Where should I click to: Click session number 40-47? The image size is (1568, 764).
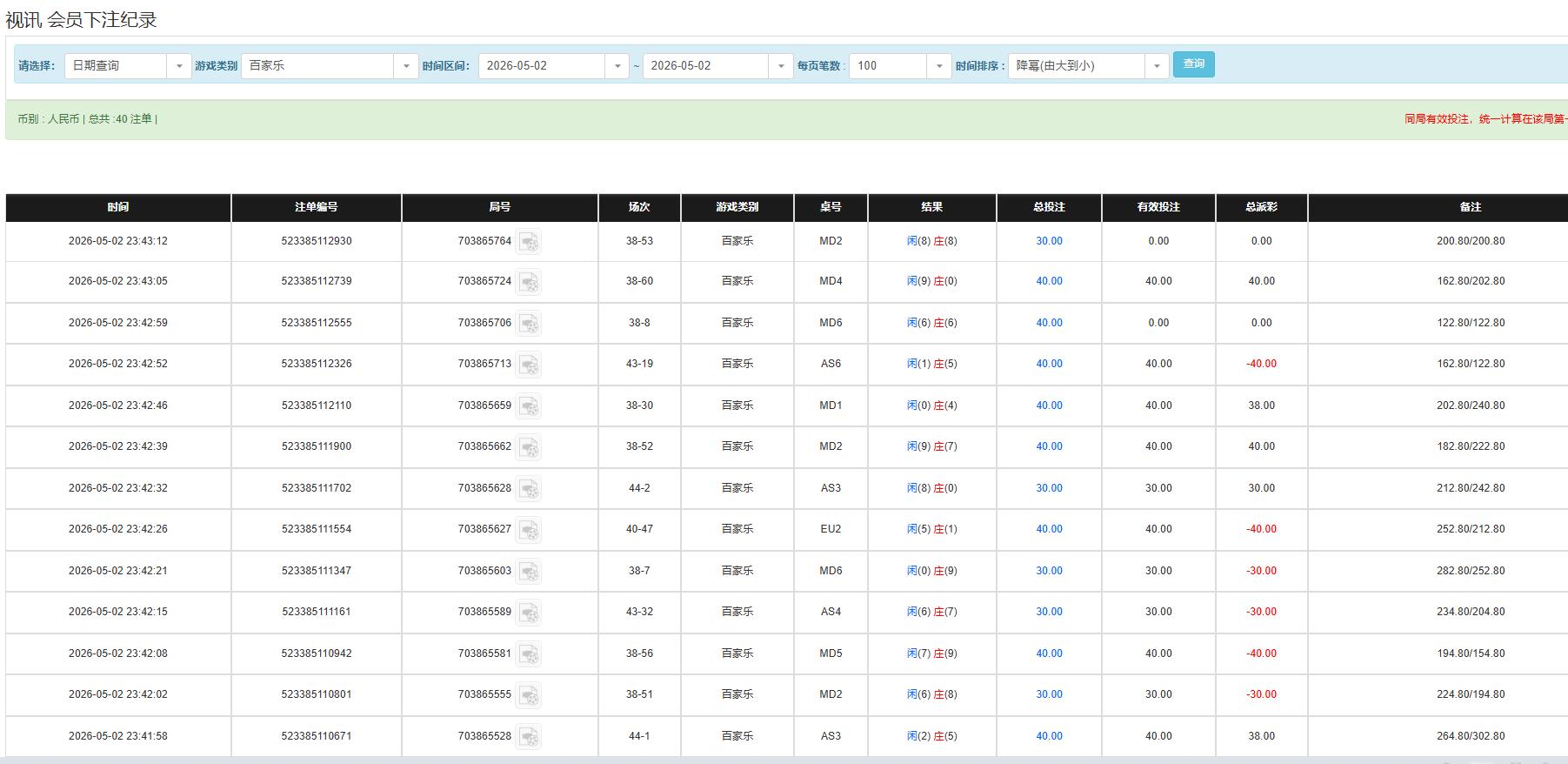(x=639, y=529)
